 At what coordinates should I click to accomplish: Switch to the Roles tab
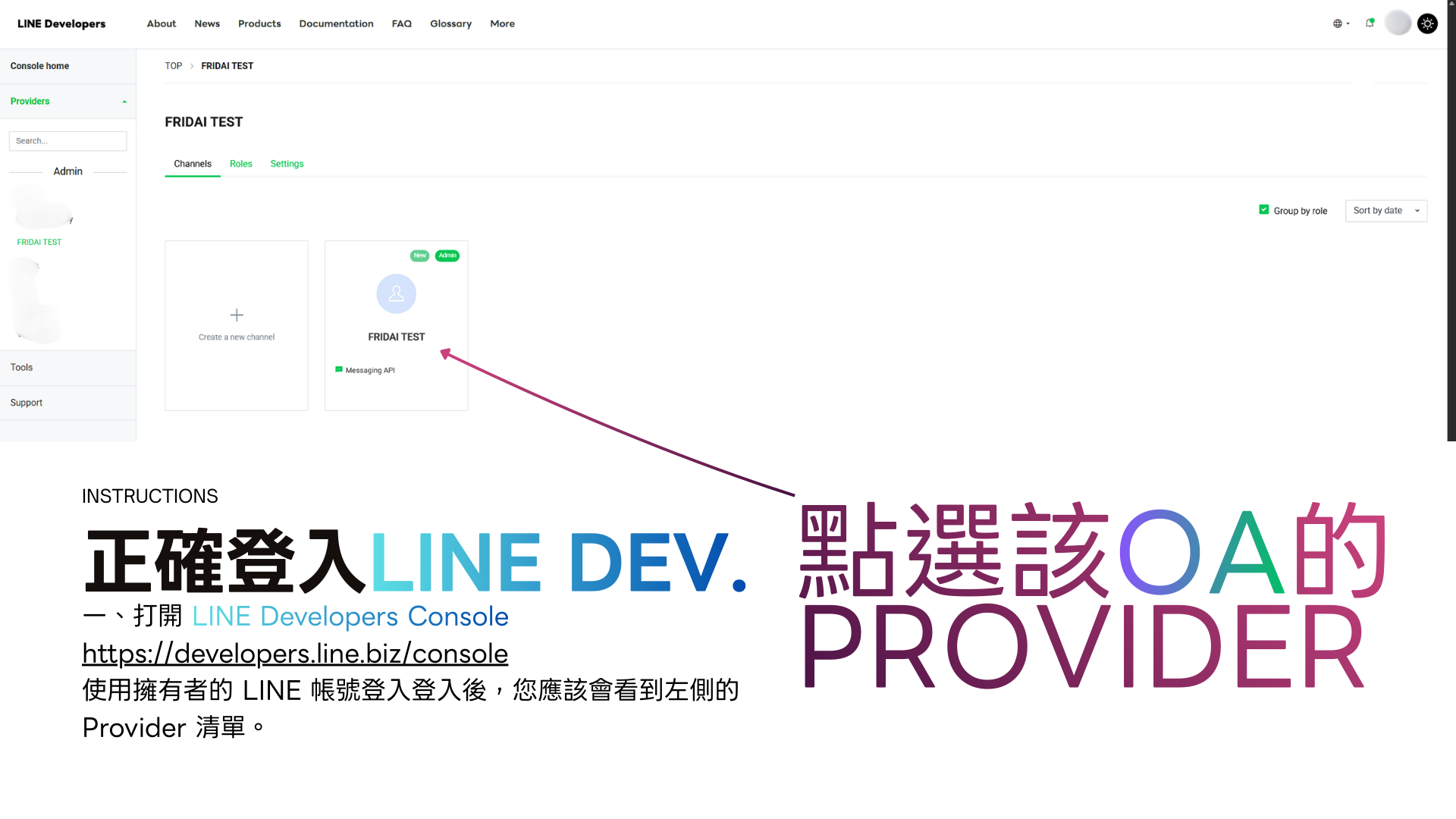tap(241, 164)
